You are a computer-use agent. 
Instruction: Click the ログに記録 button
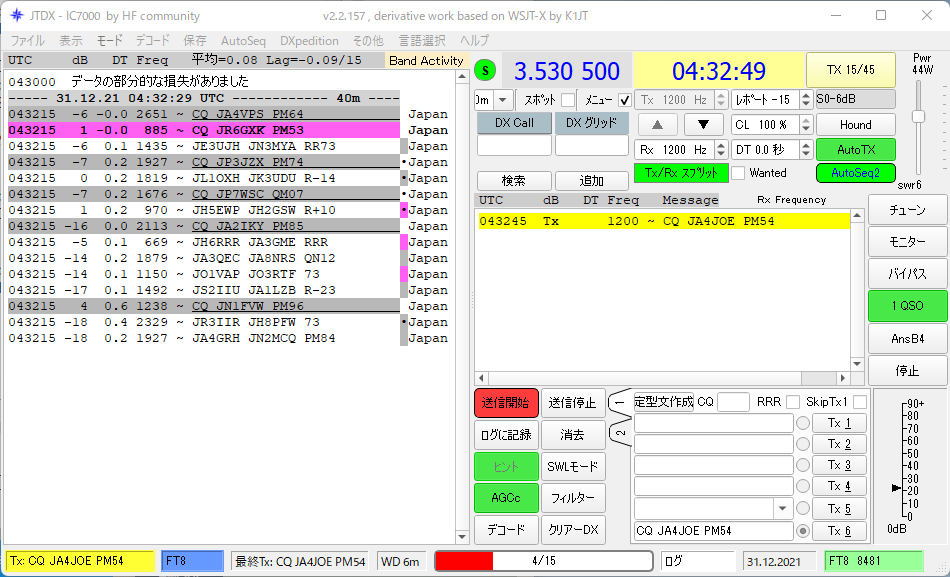tap(506, 435)
